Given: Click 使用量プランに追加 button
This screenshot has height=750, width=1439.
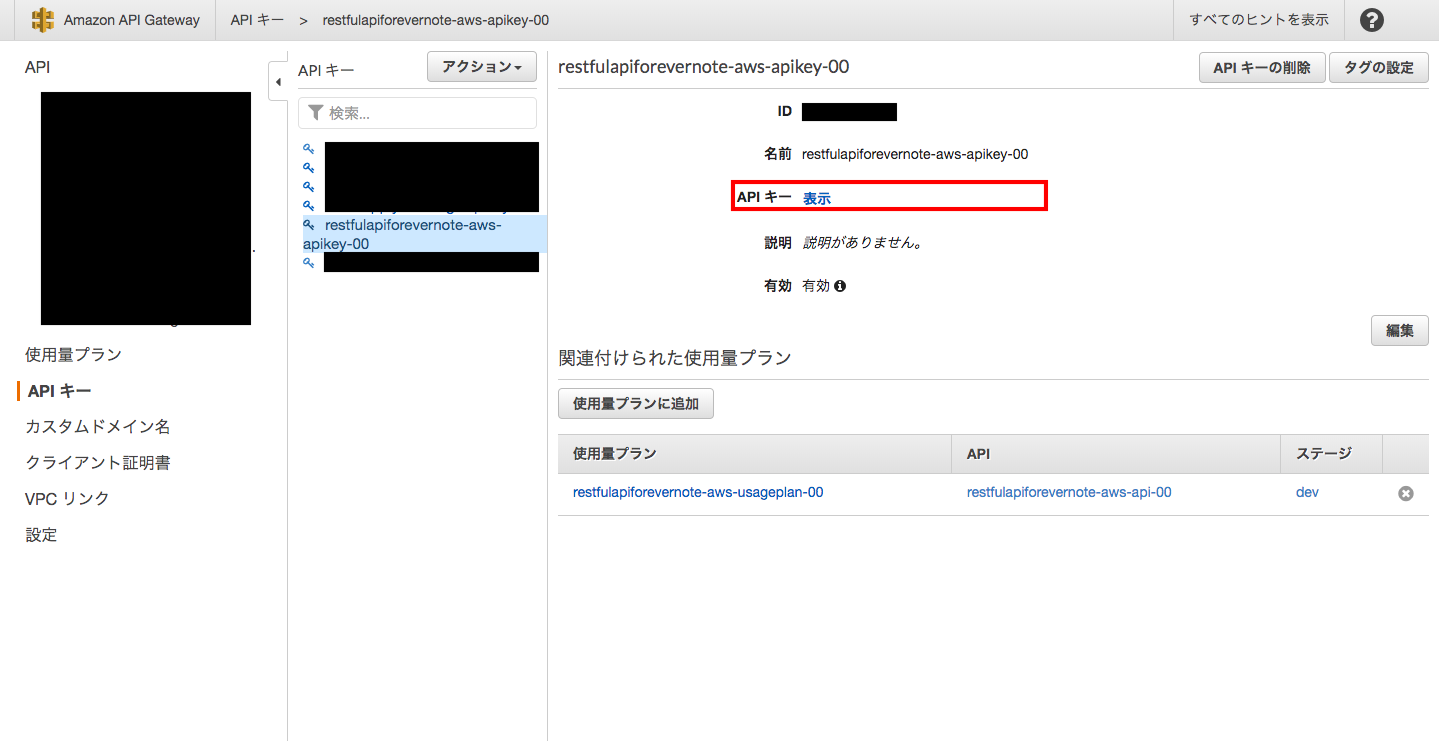Looking at the screenshot, I should point(636,404).
